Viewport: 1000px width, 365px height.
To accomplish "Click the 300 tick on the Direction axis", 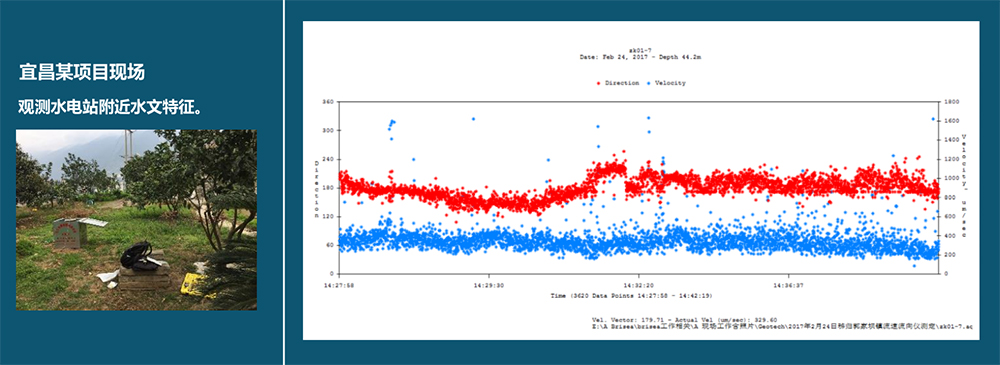I will [x=328, y=130].
